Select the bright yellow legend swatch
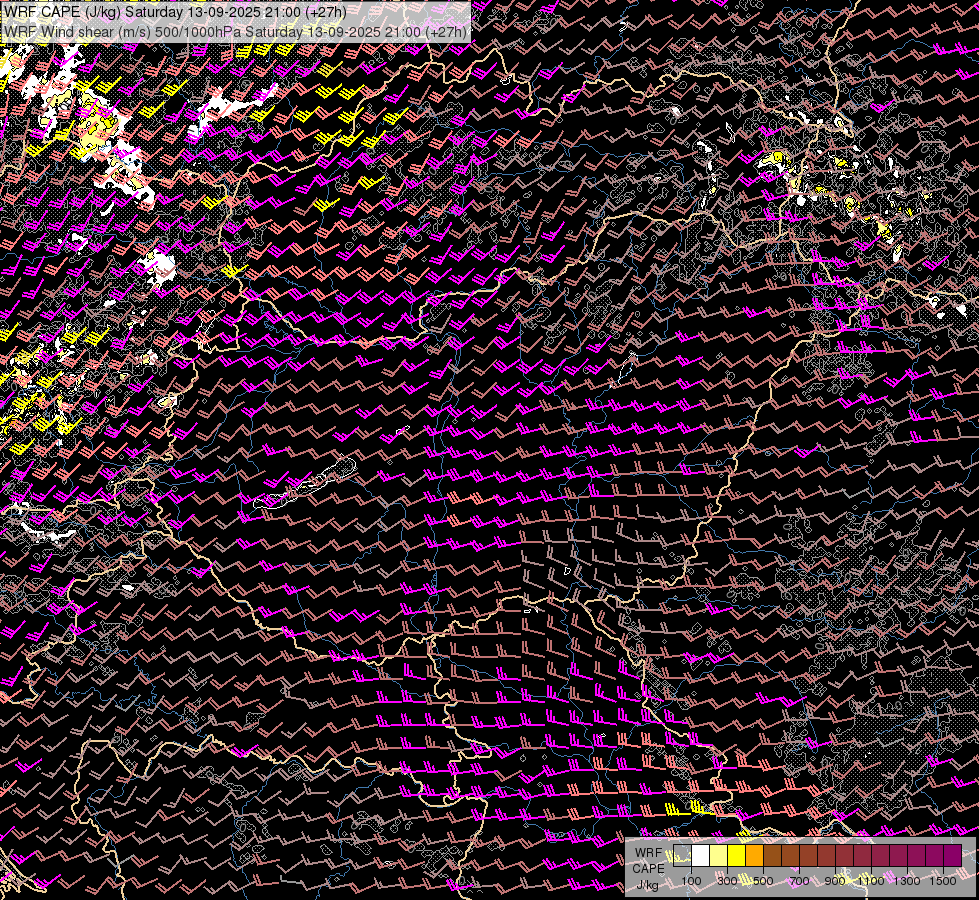The height and width of the screenshot is (900, 979). (x=736, y=855)
